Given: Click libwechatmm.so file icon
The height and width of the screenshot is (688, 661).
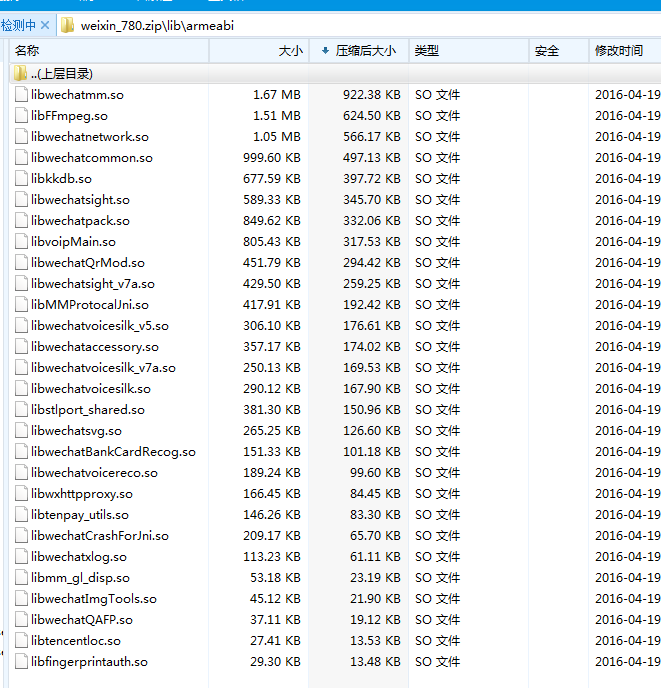Looking at the screenshot, I should 21,95.
